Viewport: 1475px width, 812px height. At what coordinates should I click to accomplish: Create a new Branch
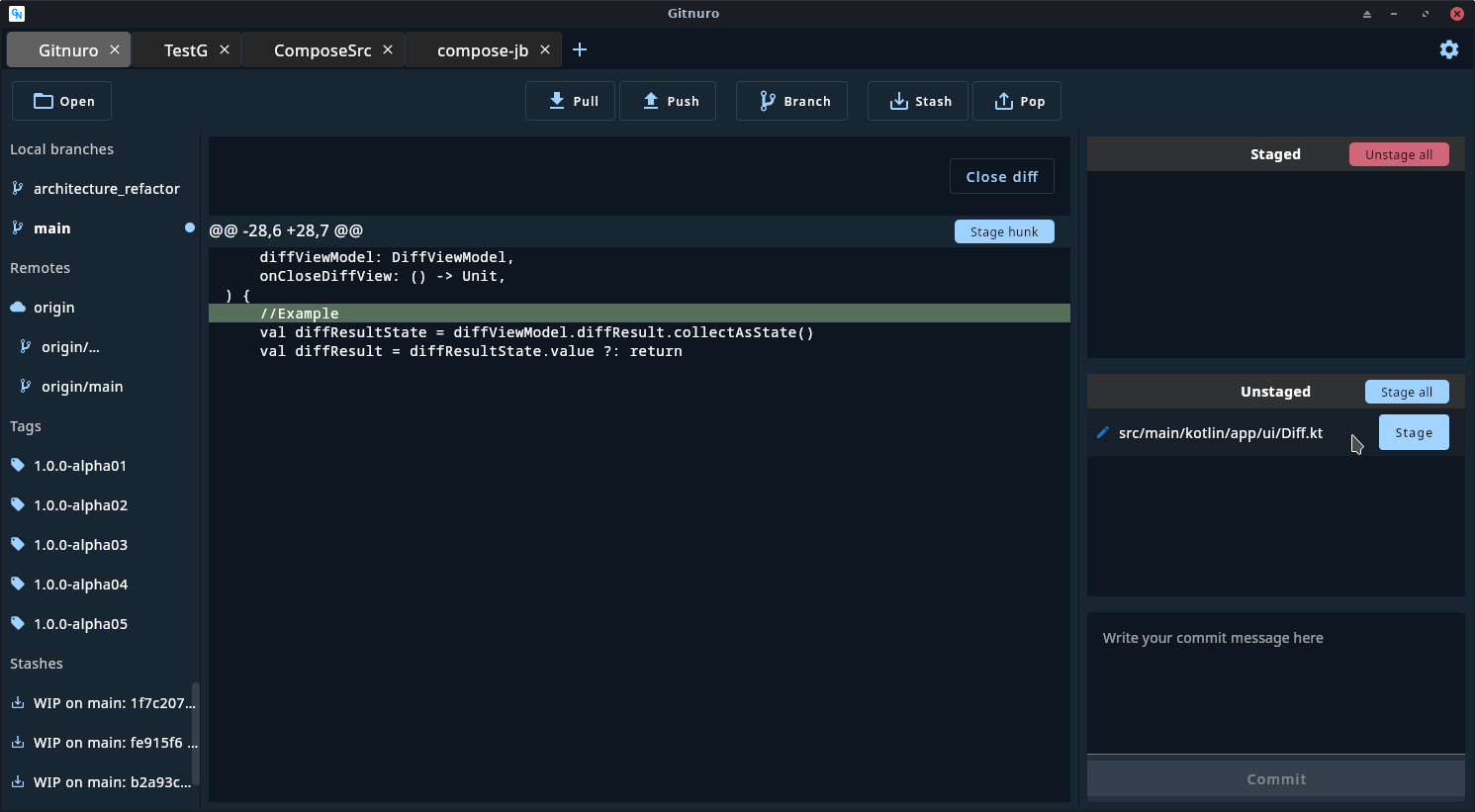point(791,101)
